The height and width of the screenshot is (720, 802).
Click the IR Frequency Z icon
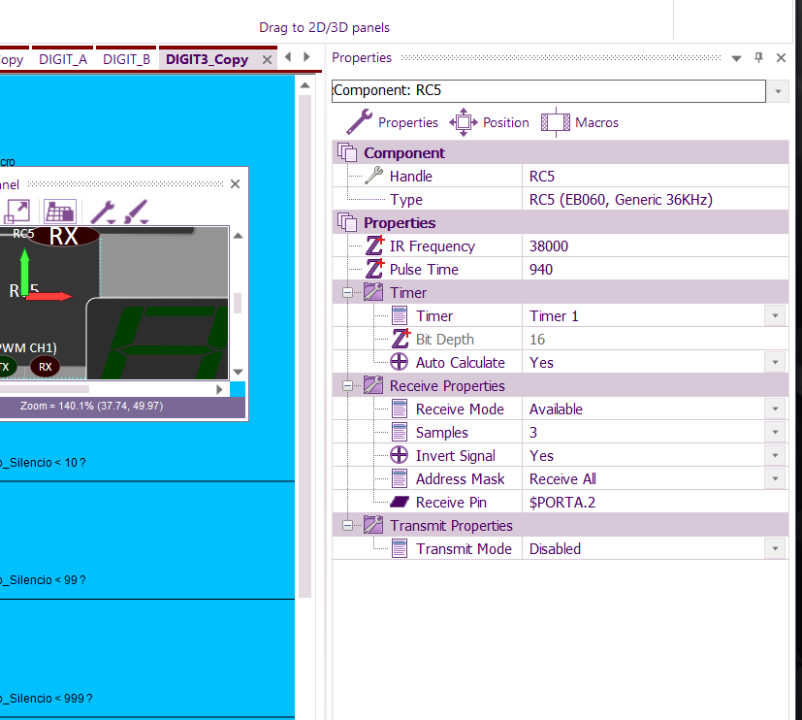click(374, 245)
